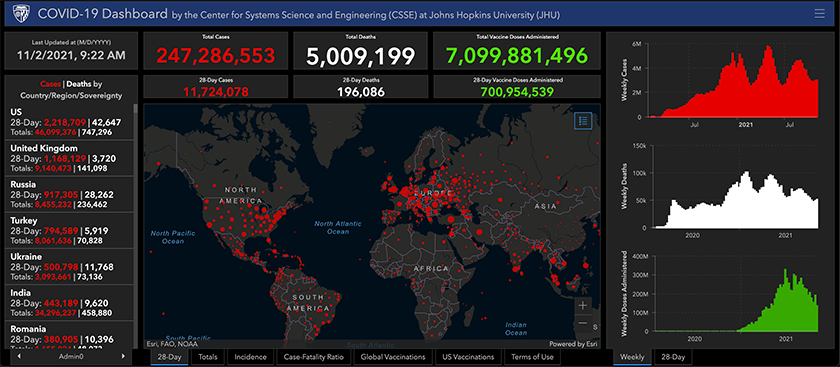This screenshot has height=367, width=840.
Task: Open the US Vaccinations tab
Action: point(468,356)
